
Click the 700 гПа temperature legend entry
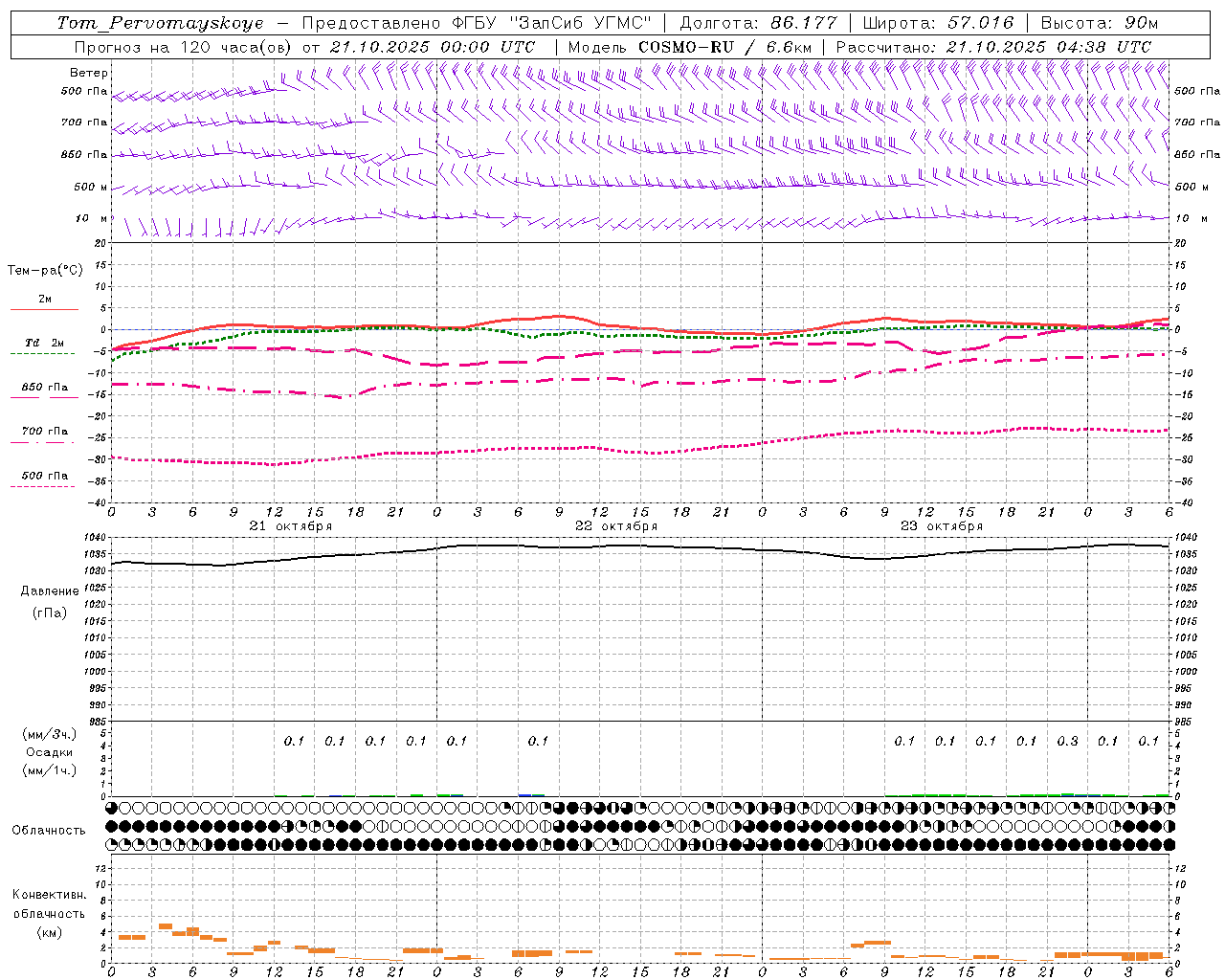(44, 431)
